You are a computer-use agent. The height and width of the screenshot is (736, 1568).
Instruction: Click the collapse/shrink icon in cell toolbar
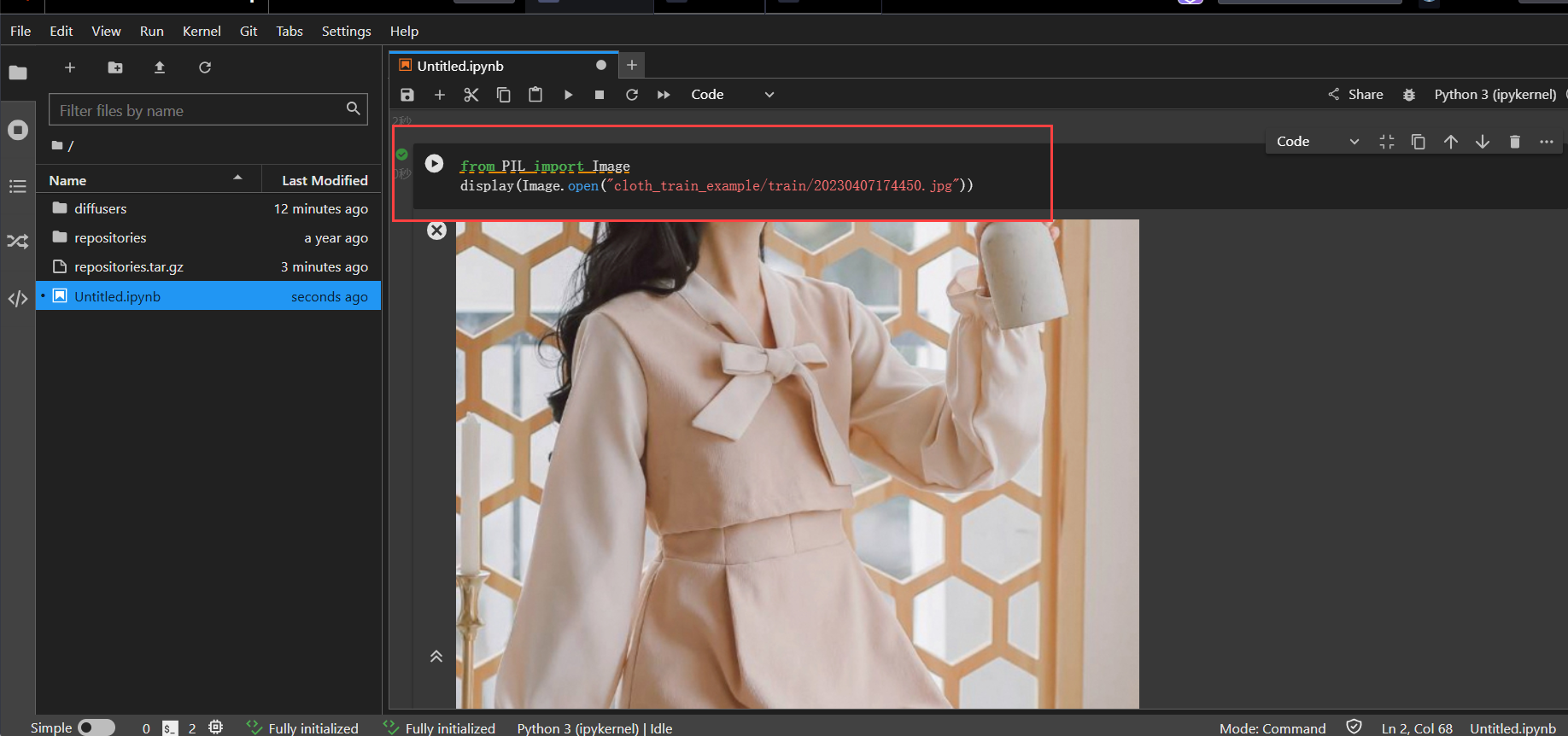(1387, 142)
